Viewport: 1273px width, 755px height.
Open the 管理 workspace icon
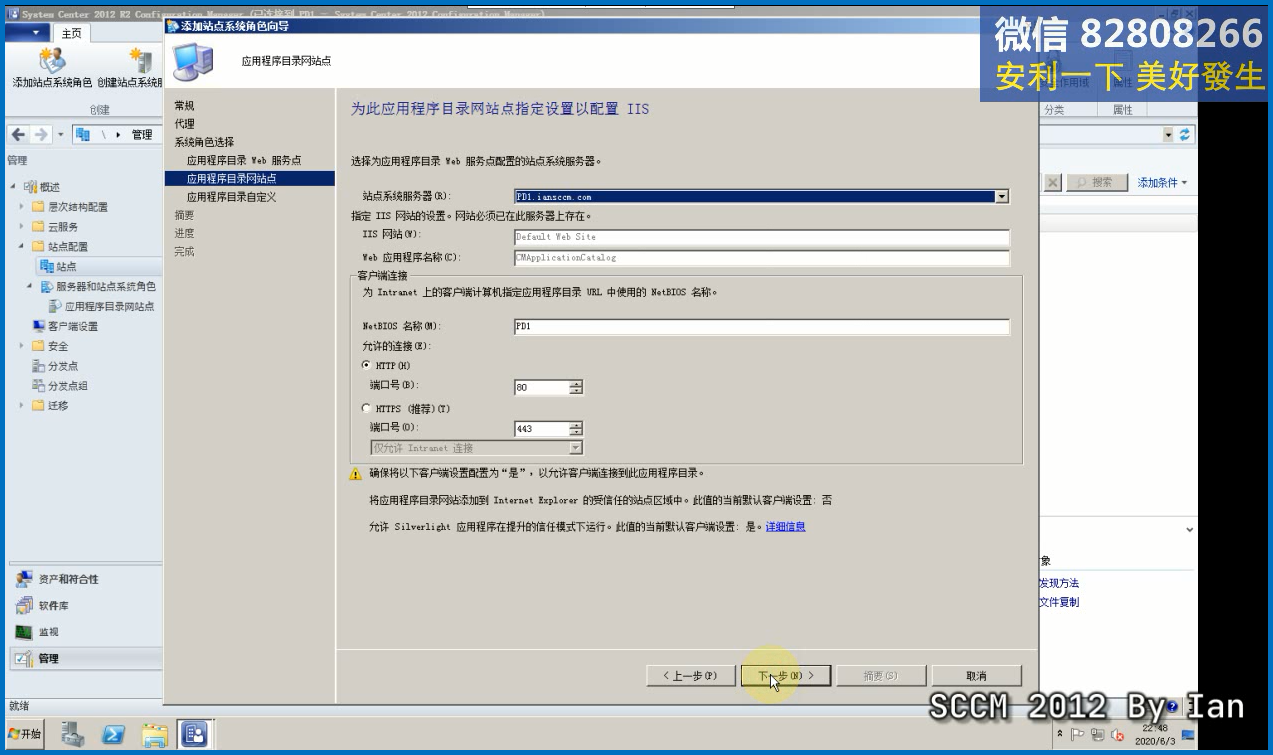[24, 658]
